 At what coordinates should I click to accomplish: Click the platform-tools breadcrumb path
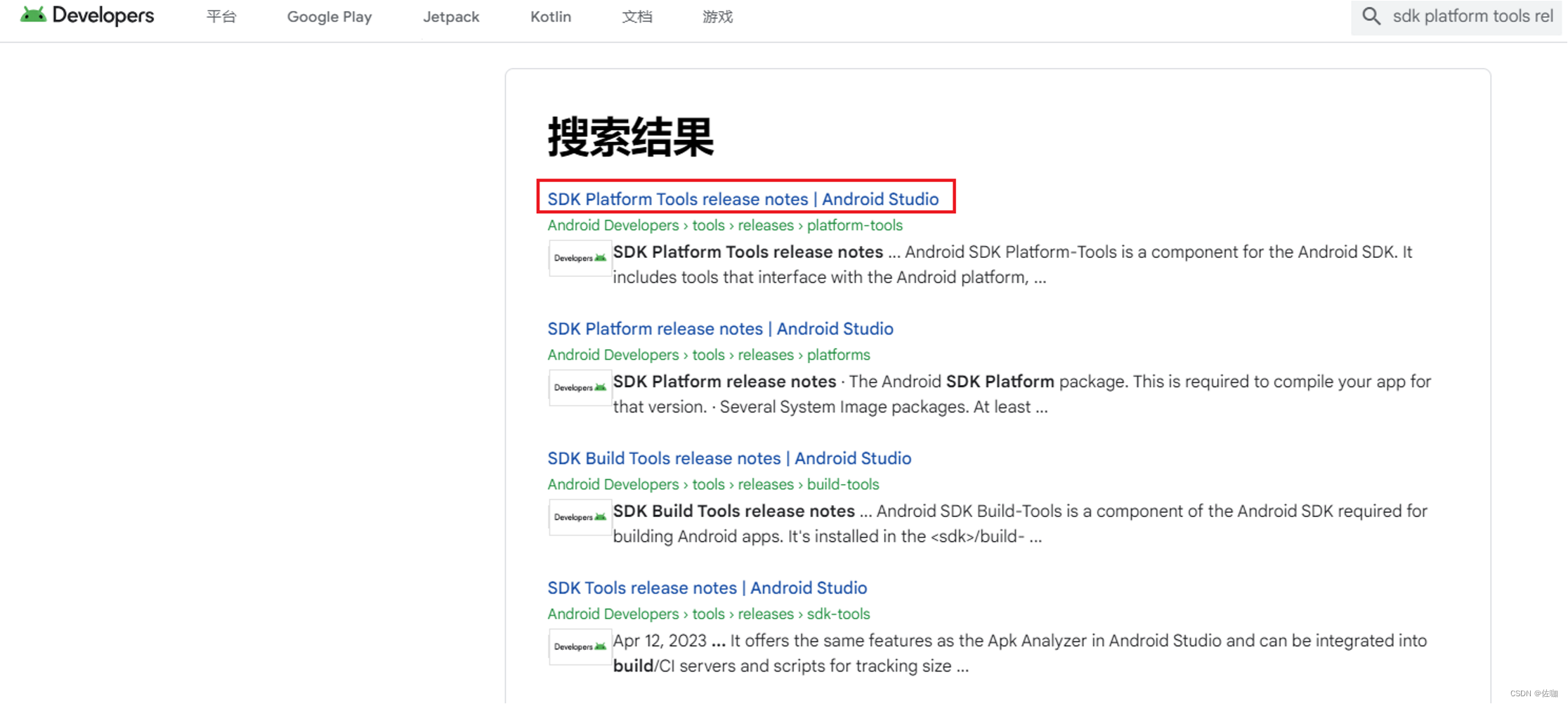[x=725, y=226]
